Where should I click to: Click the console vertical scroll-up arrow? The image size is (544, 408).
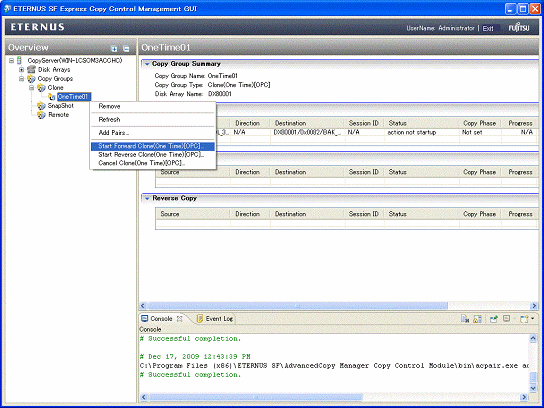point(533,338)
